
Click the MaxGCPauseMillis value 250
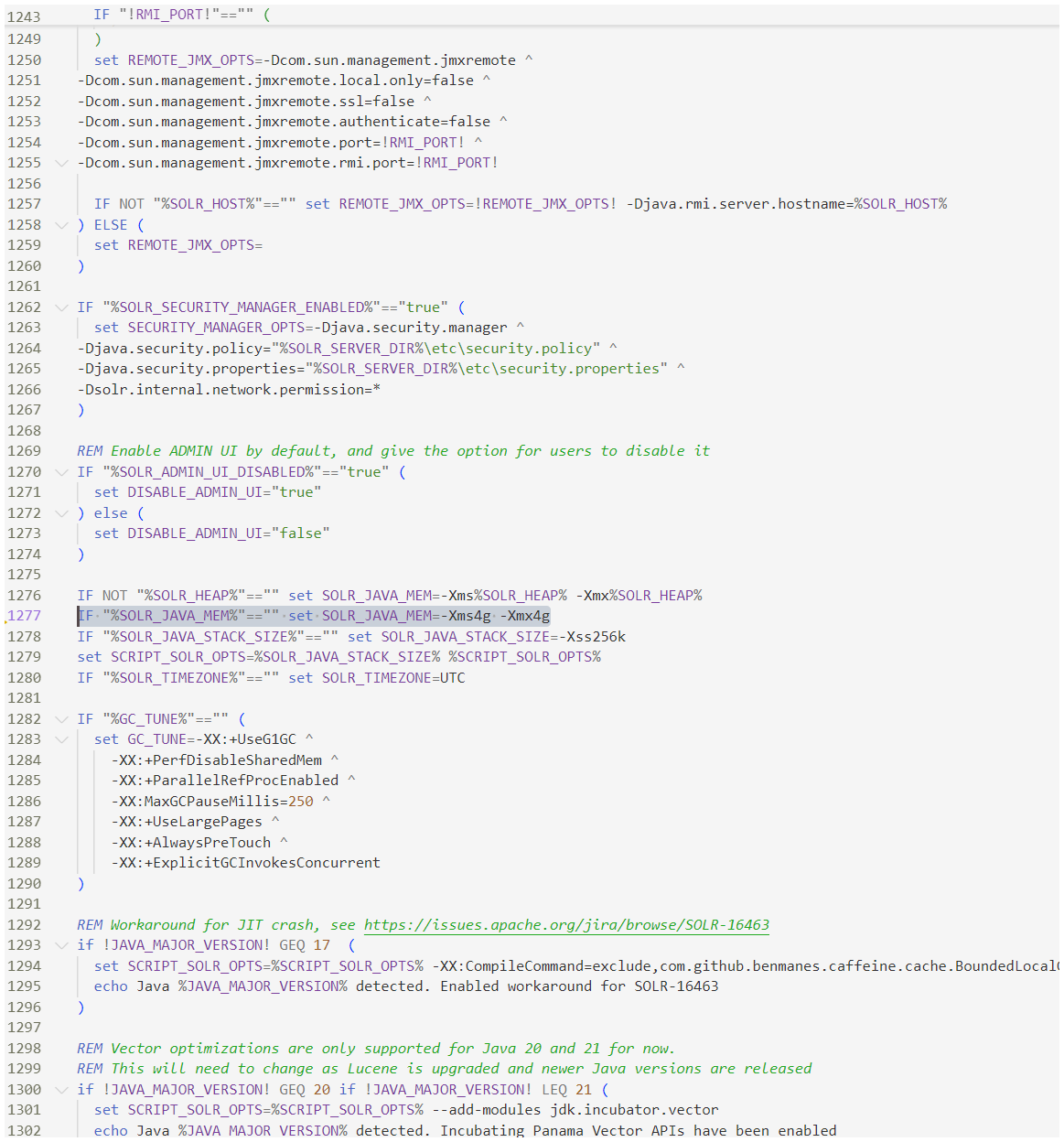tap(301, 802)
